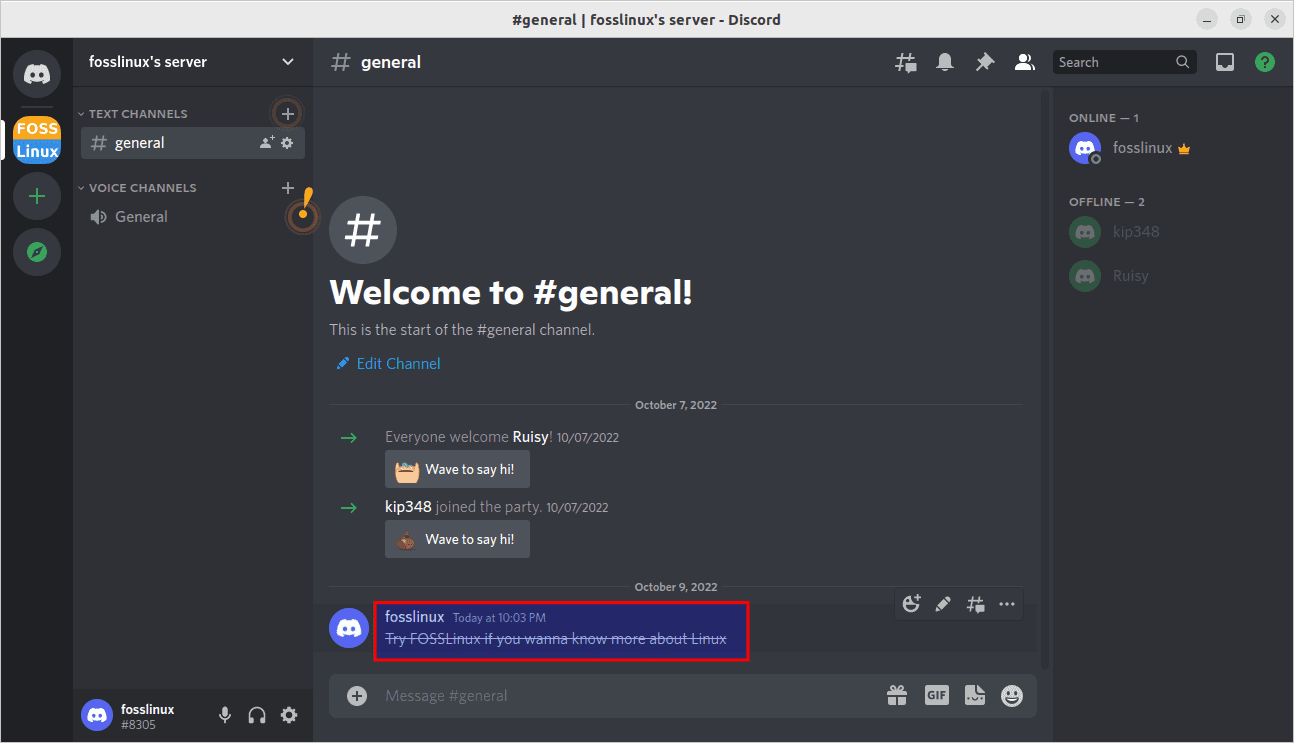The width and height of the screenshot is (1294, 743).
Task: Open the inbox
Action: (x=1225, y=62)
